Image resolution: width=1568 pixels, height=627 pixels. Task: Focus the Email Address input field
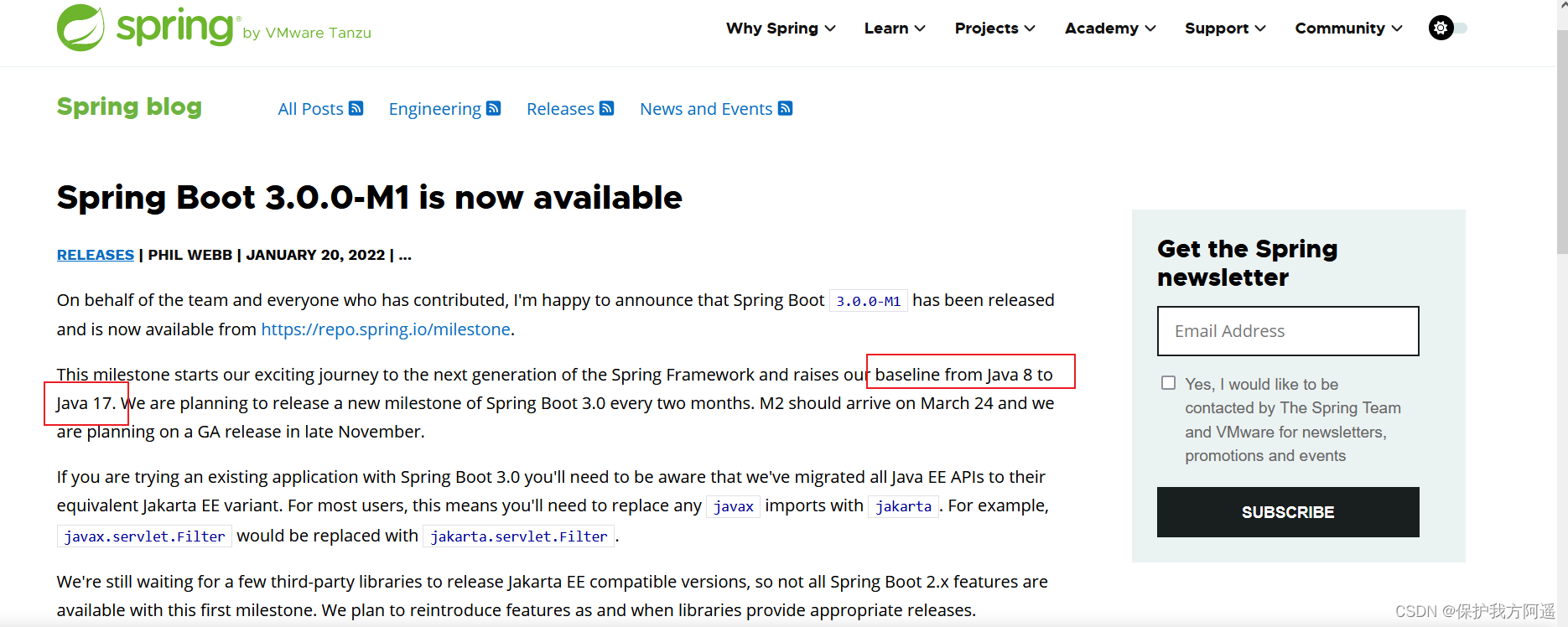[1288, 331]
